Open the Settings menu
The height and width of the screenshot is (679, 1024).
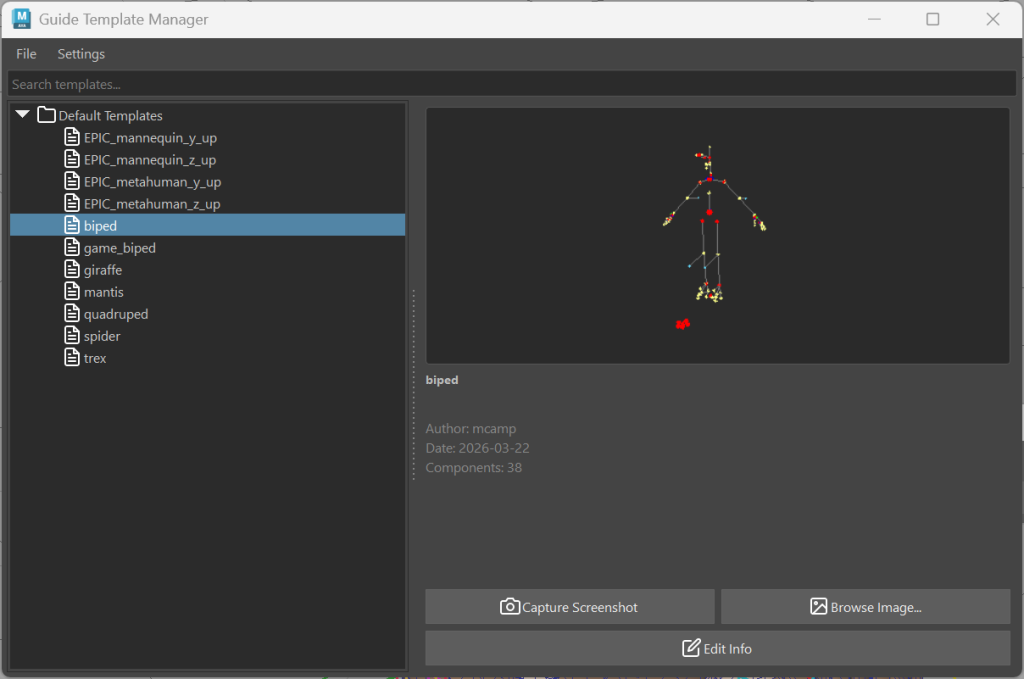pos(81,54)
